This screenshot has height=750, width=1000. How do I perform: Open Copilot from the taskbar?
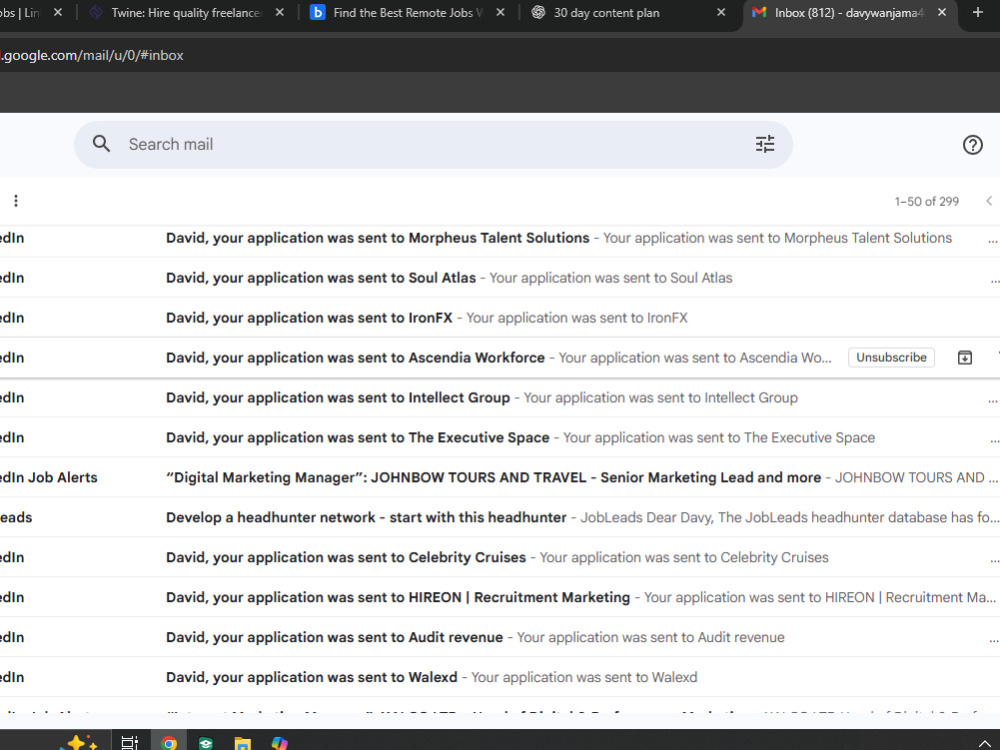(279, 743)
